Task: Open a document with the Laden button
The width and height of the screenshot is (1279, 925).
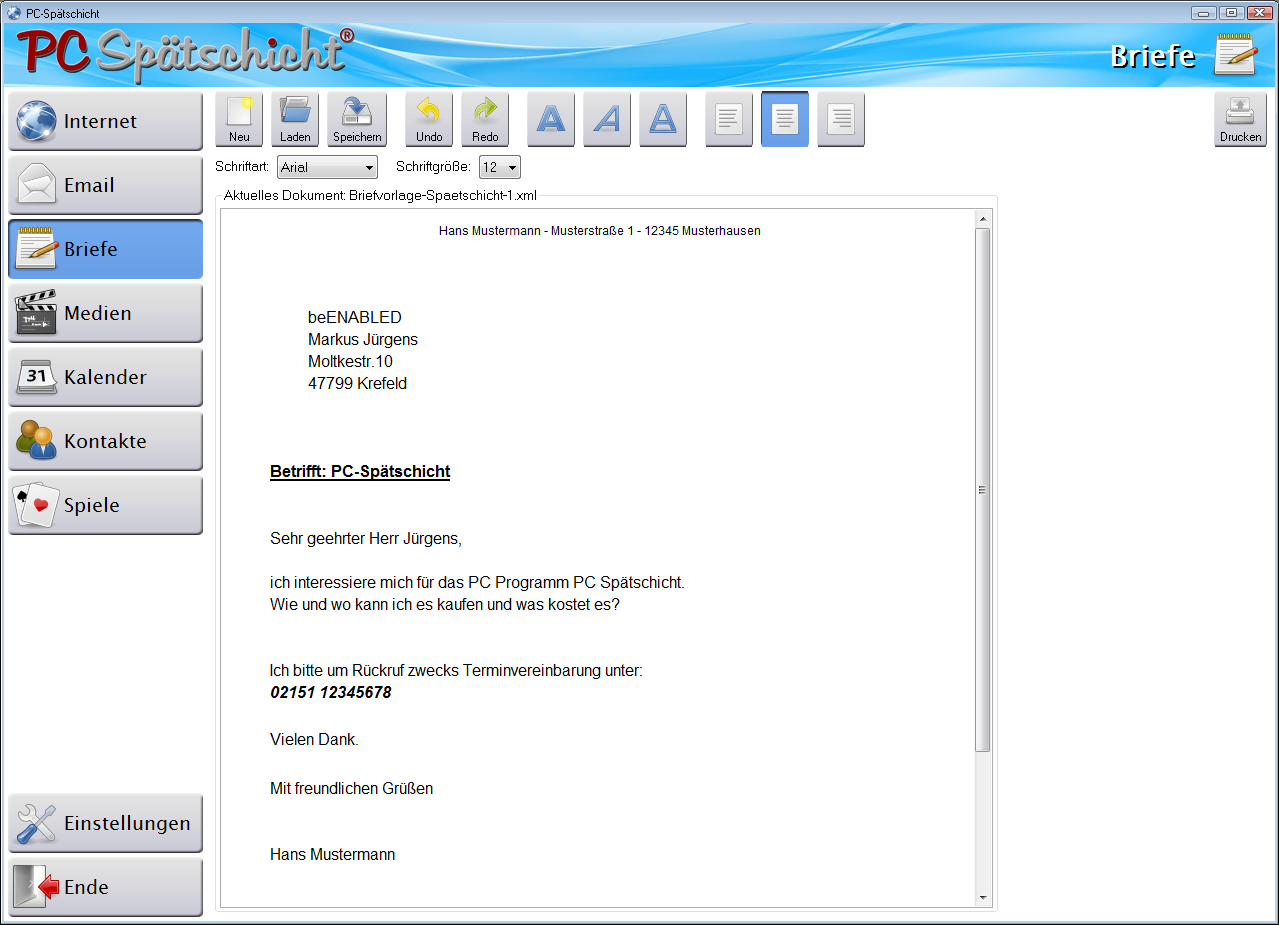Action: click(295, 119)
